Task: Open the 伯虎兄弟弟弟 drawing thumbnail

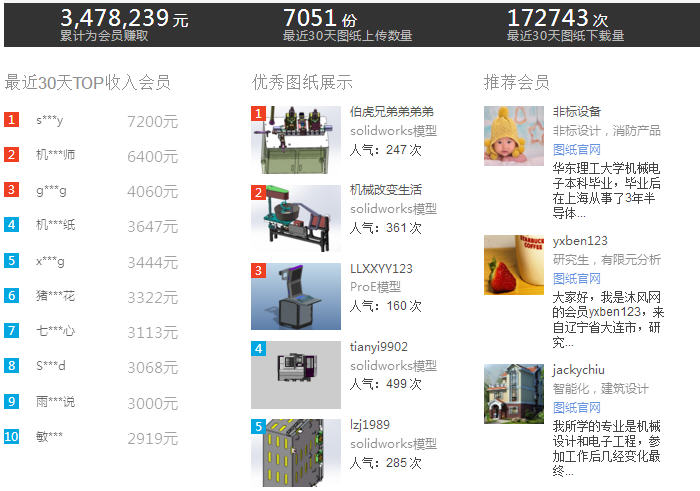Action: (296, 139)
